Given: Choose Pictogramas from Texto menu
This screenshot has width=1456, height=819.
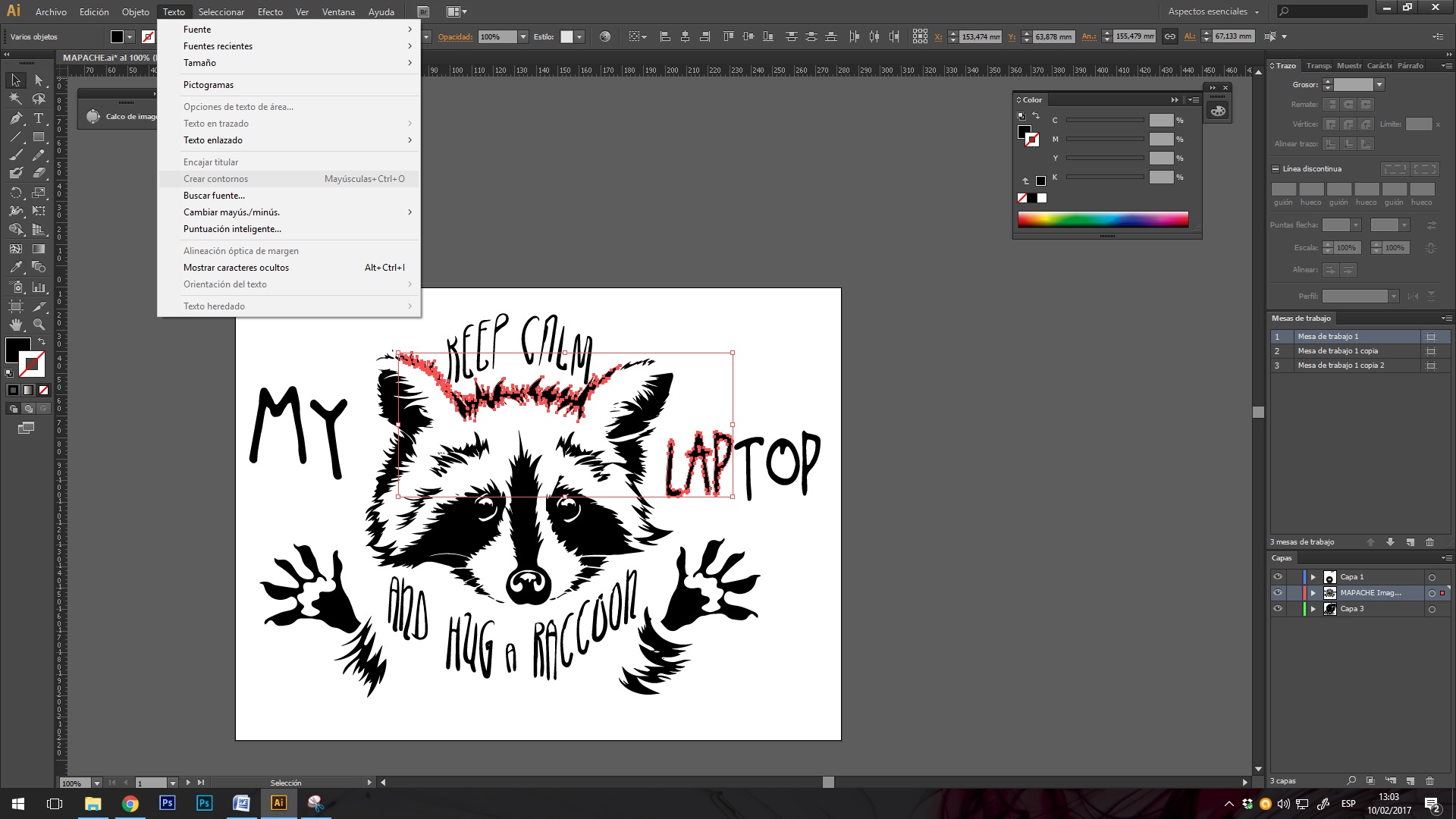Looking at the screenshot, I should pos(288,85).
